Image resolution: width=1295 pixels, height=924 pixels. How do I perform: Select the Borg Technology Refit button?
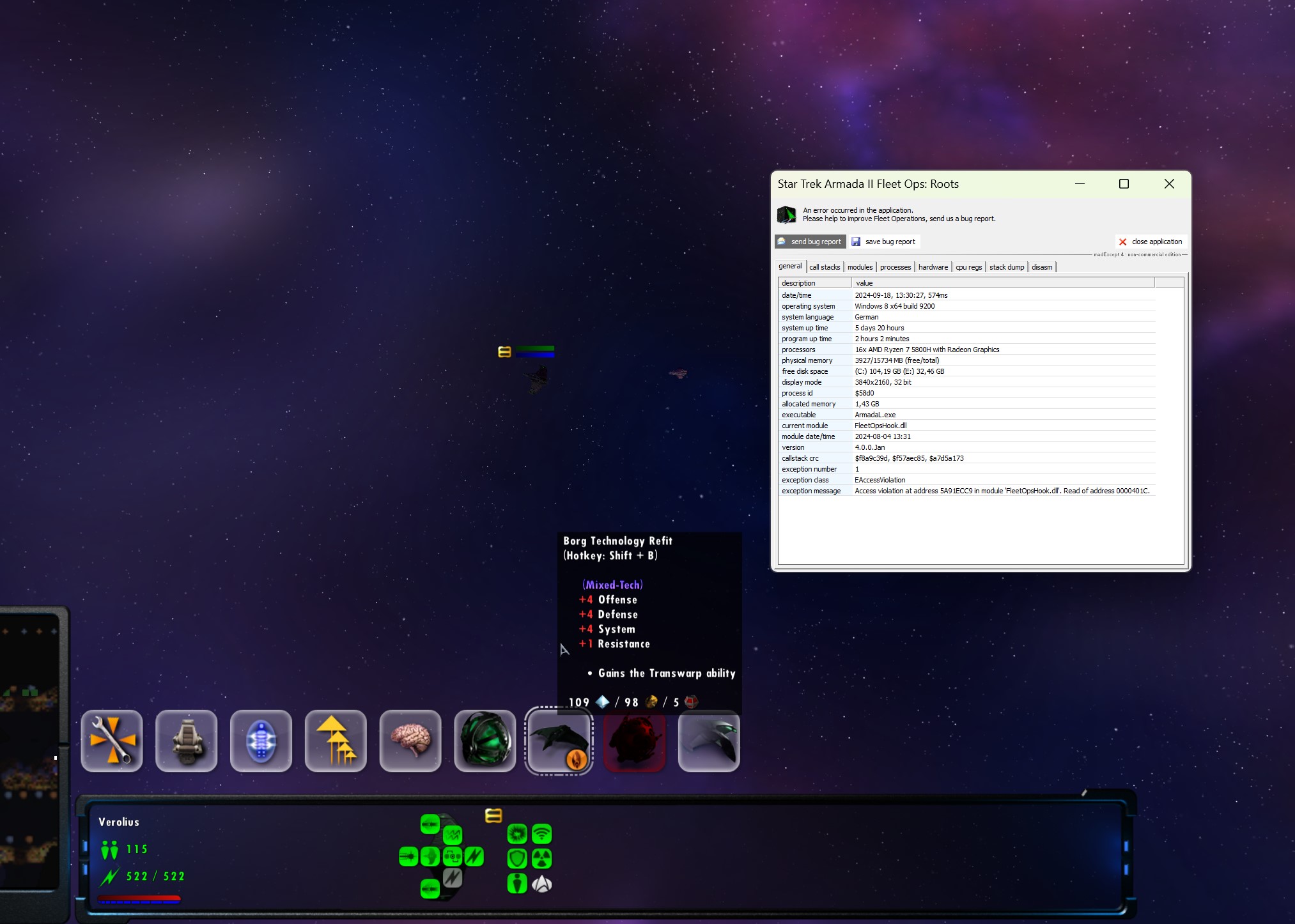pos(559,741)
